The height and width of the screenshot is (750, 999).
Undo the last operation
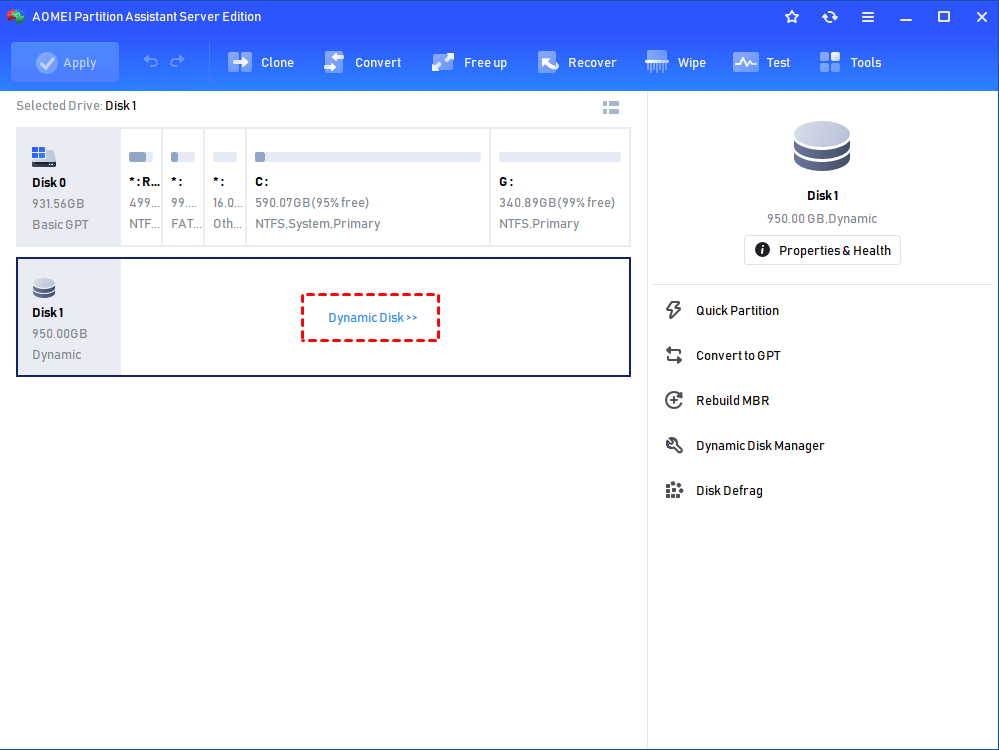150,61
